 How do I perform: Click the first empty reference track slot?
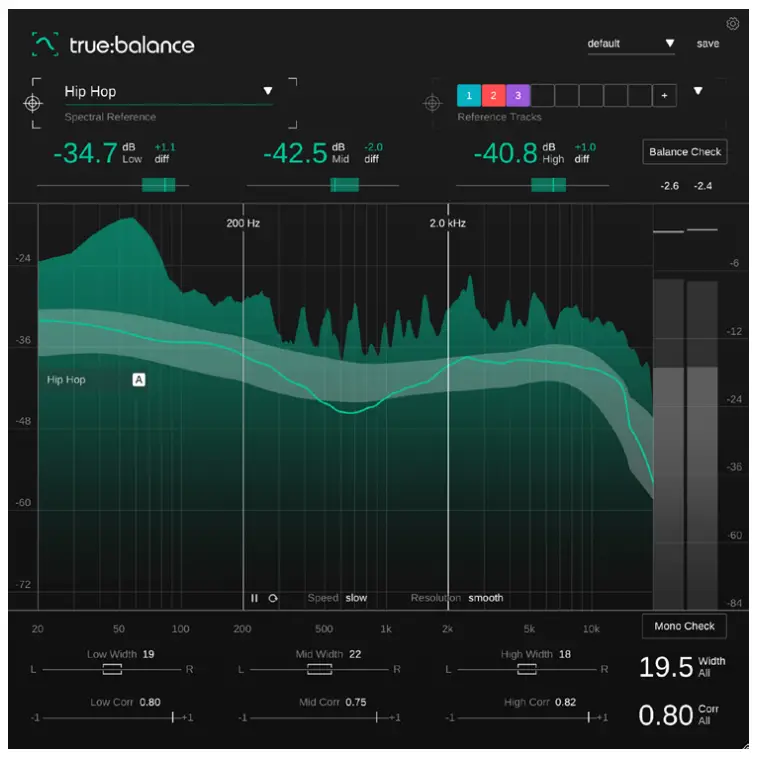[543, 95]
